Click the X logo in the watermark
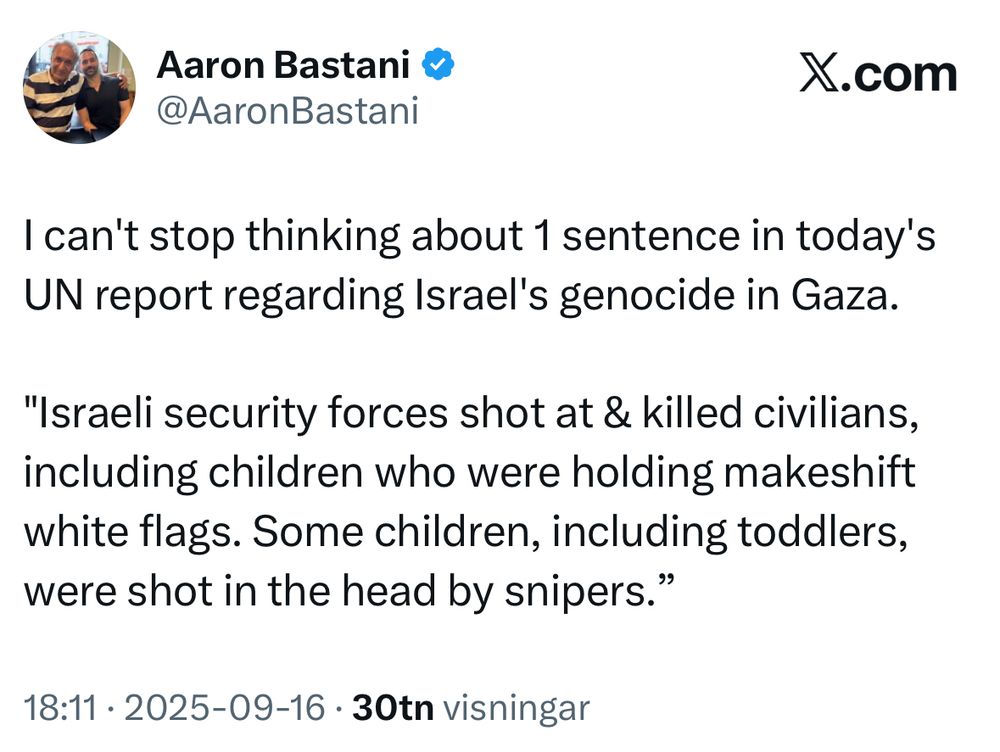 820,75
